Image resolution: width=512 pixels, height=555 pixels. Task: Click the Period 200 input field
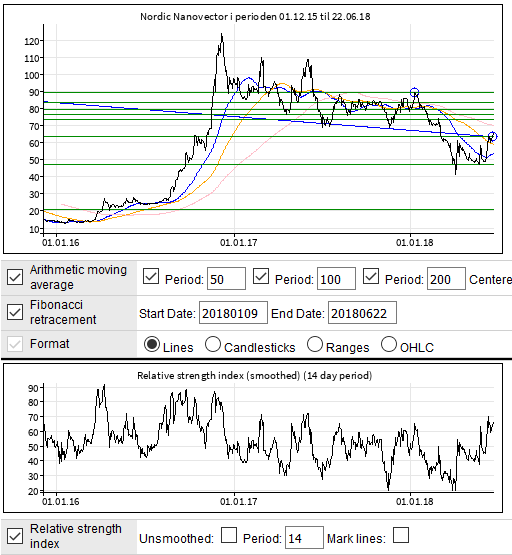(x=446, y=279)
